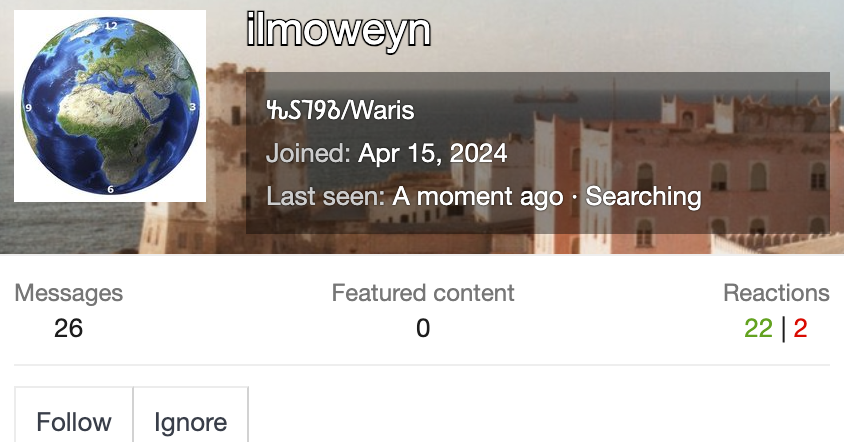Click the Apr 15, 2024 join date

[x=432, y=154]
